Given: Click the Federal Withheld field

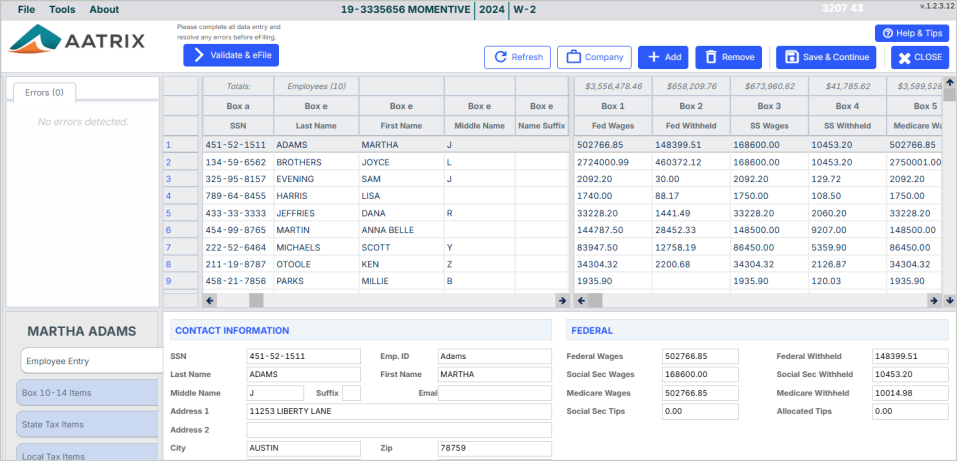Looking at the screenshot, I should click(x=909, y=356).
